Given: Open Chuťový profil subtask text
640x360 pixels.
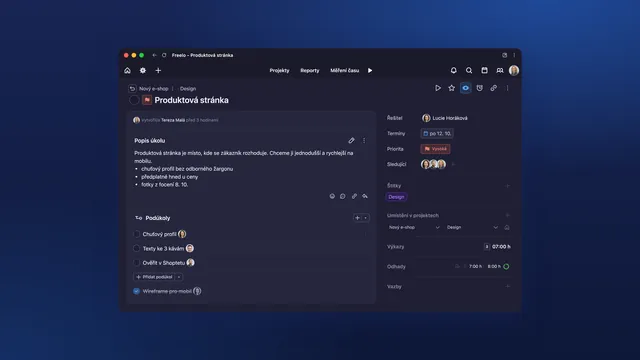Looking at the screenshot, I should pos(160,234).
